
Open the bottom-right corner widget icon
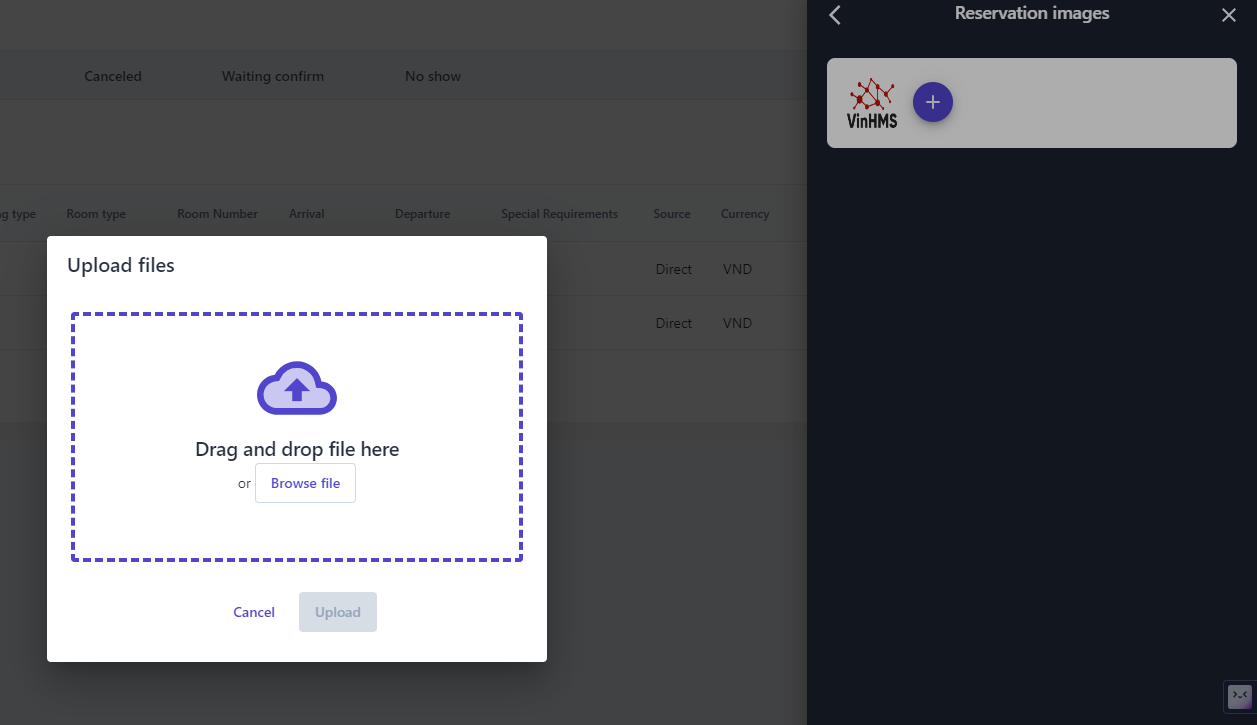[1239, 696]
